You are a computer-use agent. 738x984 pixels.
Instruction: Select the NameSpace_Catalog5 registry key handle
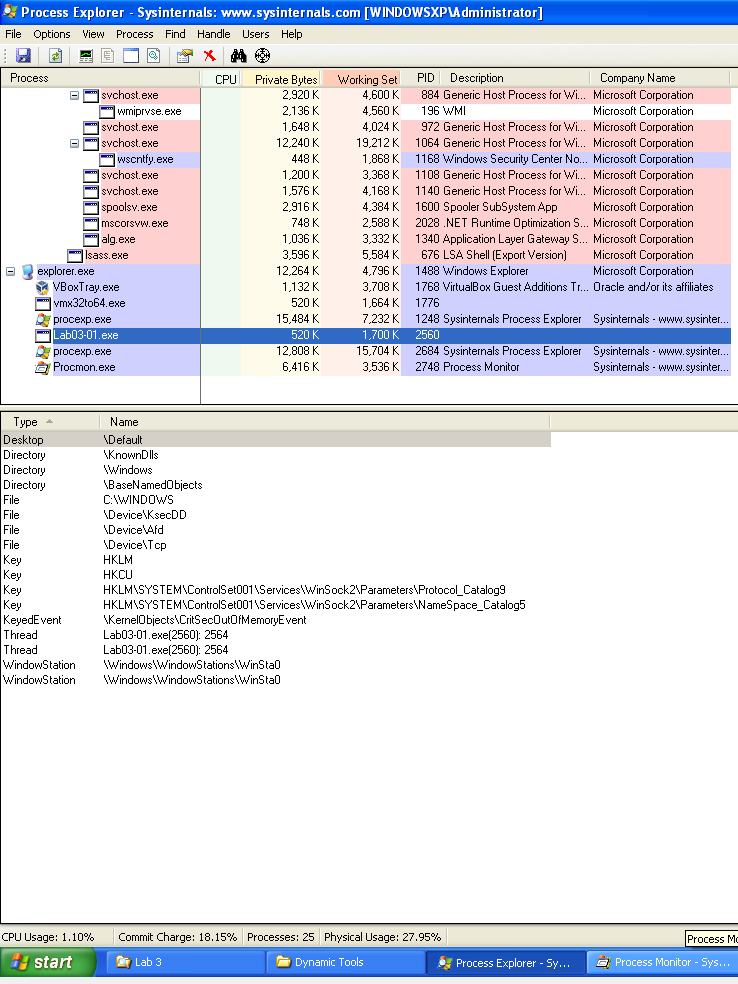275,605
